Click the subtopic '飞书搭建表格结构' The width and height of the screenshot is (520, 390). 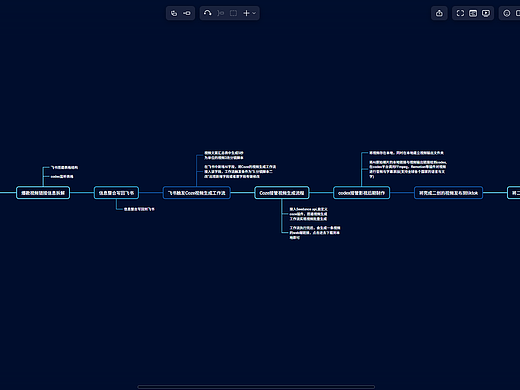click(64, 167)
